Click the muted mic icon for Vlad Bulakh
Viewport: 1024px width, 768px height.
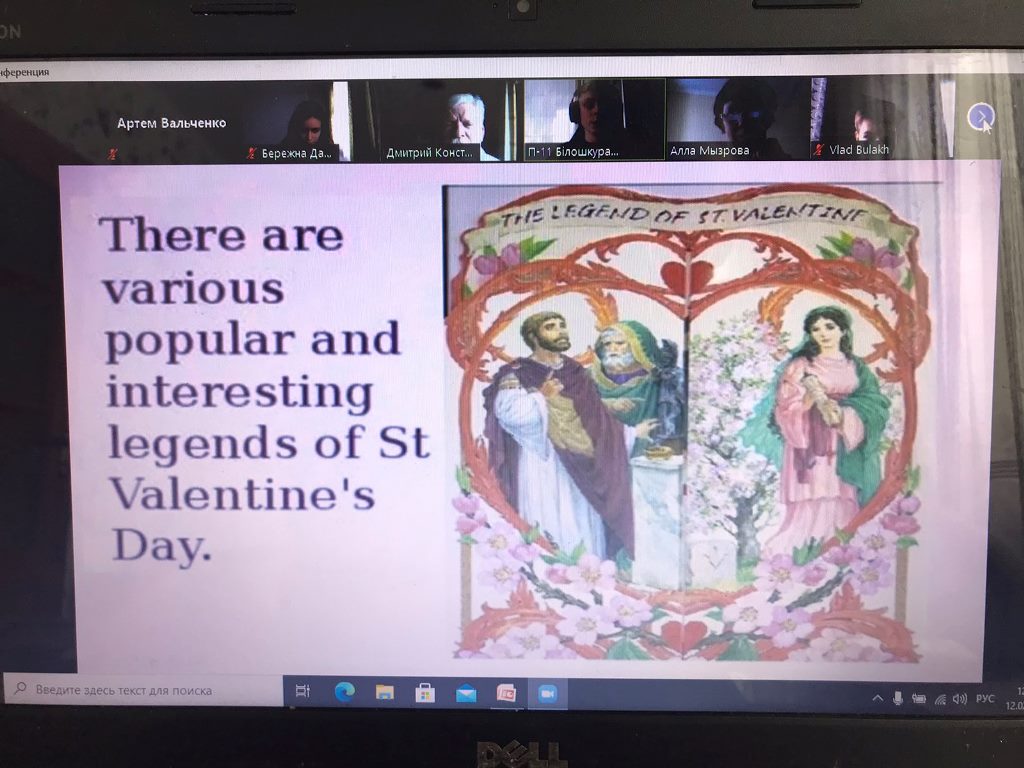pyautogui.click(x=818, y=150)
